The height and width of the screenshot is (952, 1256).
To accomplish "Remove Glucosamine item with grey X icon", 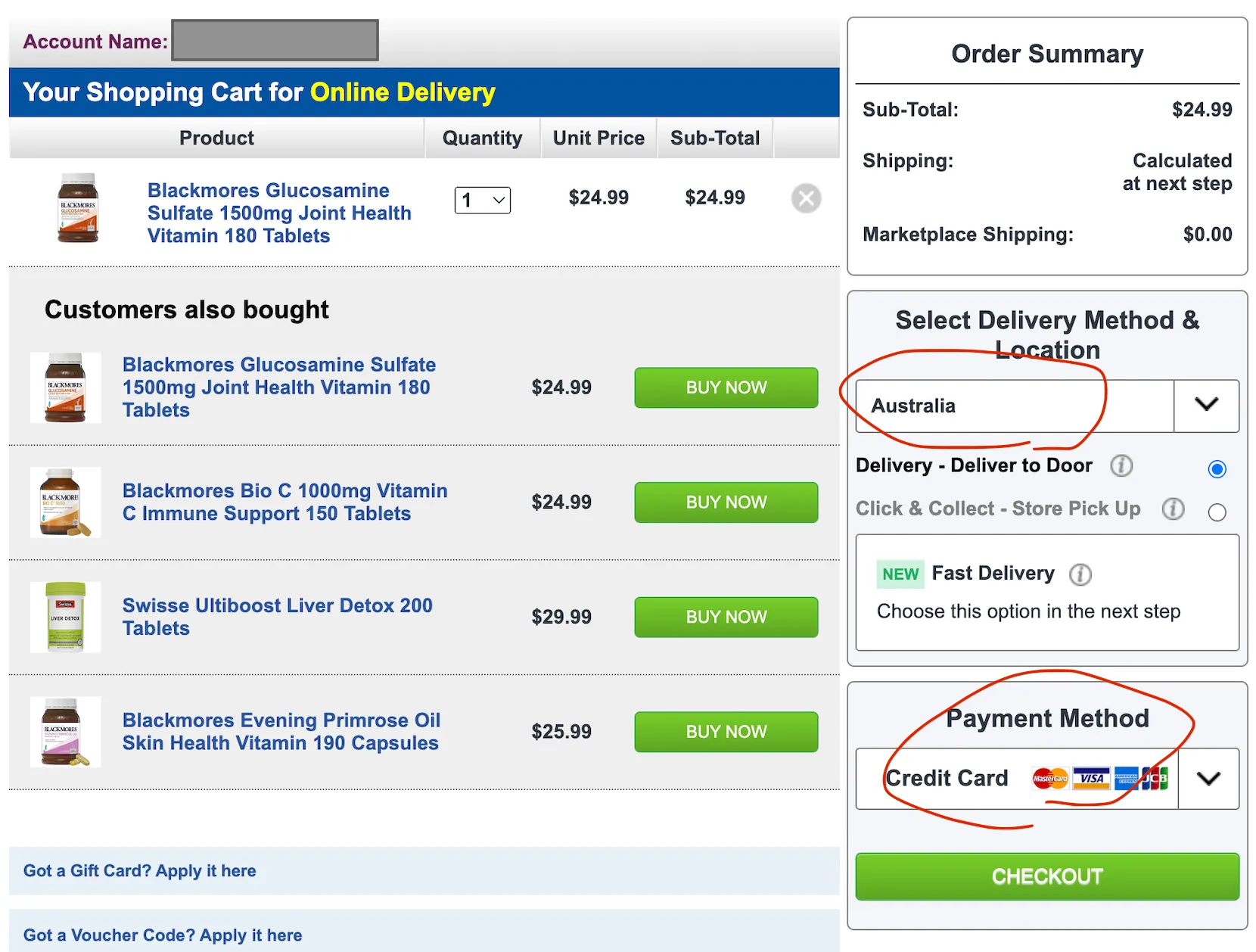I will coord(806,198).
